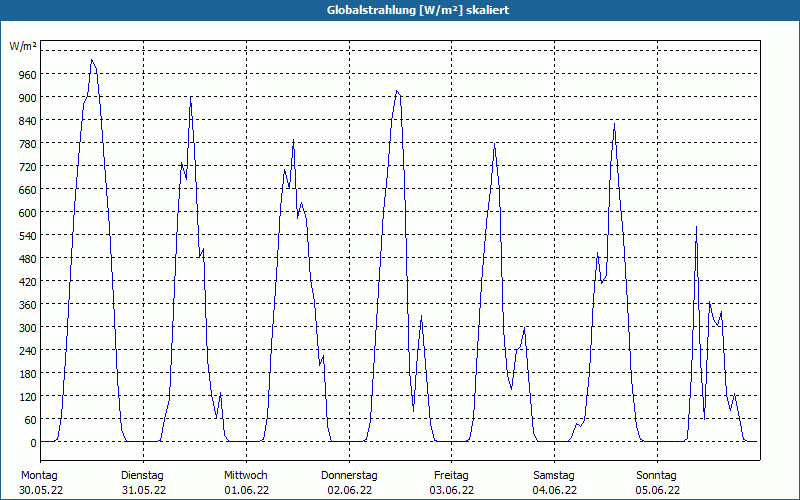
Task: Click the date 30.05.22
Action: pyautogui.click(x=41, y=490)
